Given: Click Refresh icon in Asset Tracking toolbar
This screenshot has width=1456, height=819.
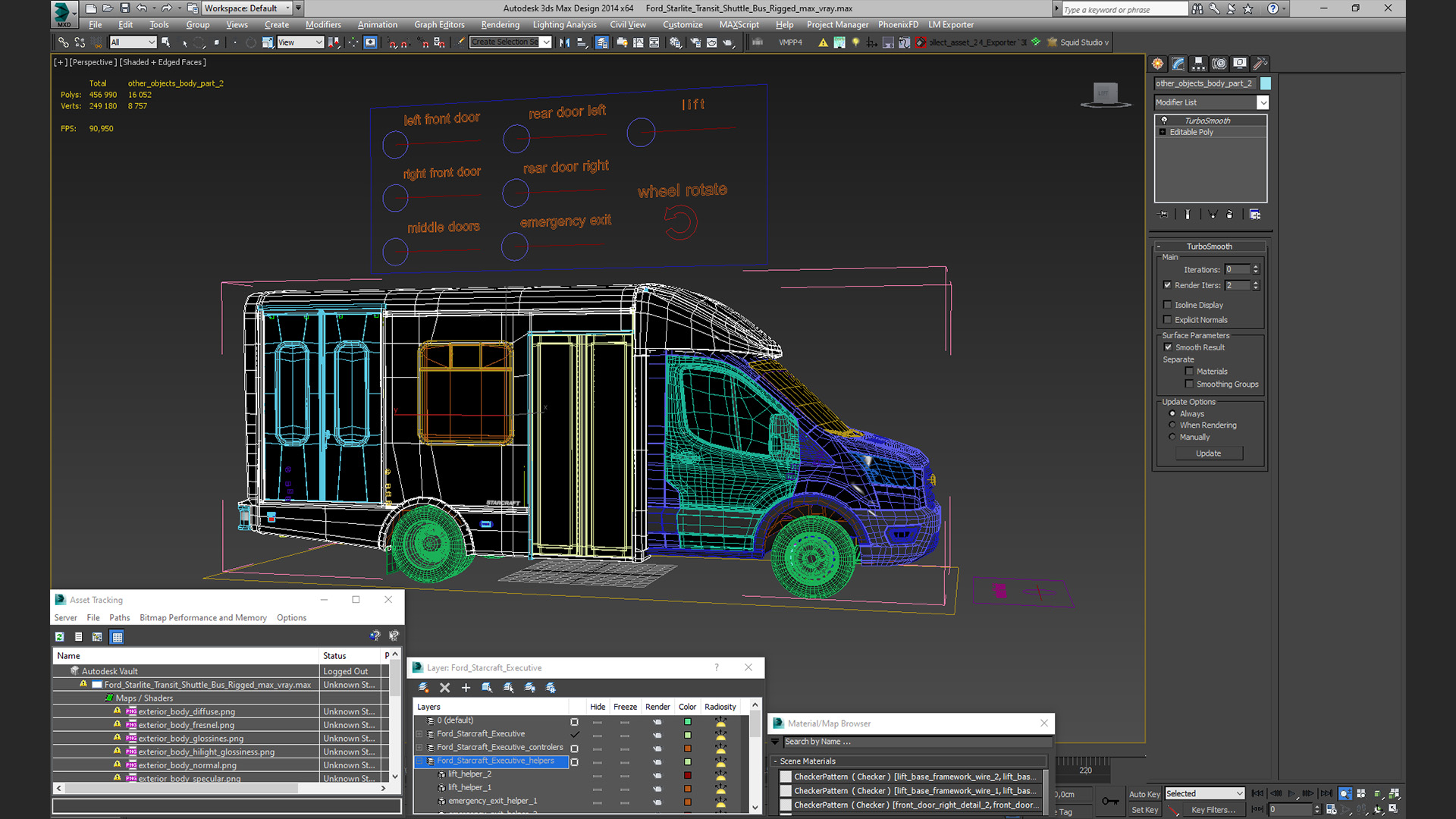Looking at the screenshot, I should 60,637.
